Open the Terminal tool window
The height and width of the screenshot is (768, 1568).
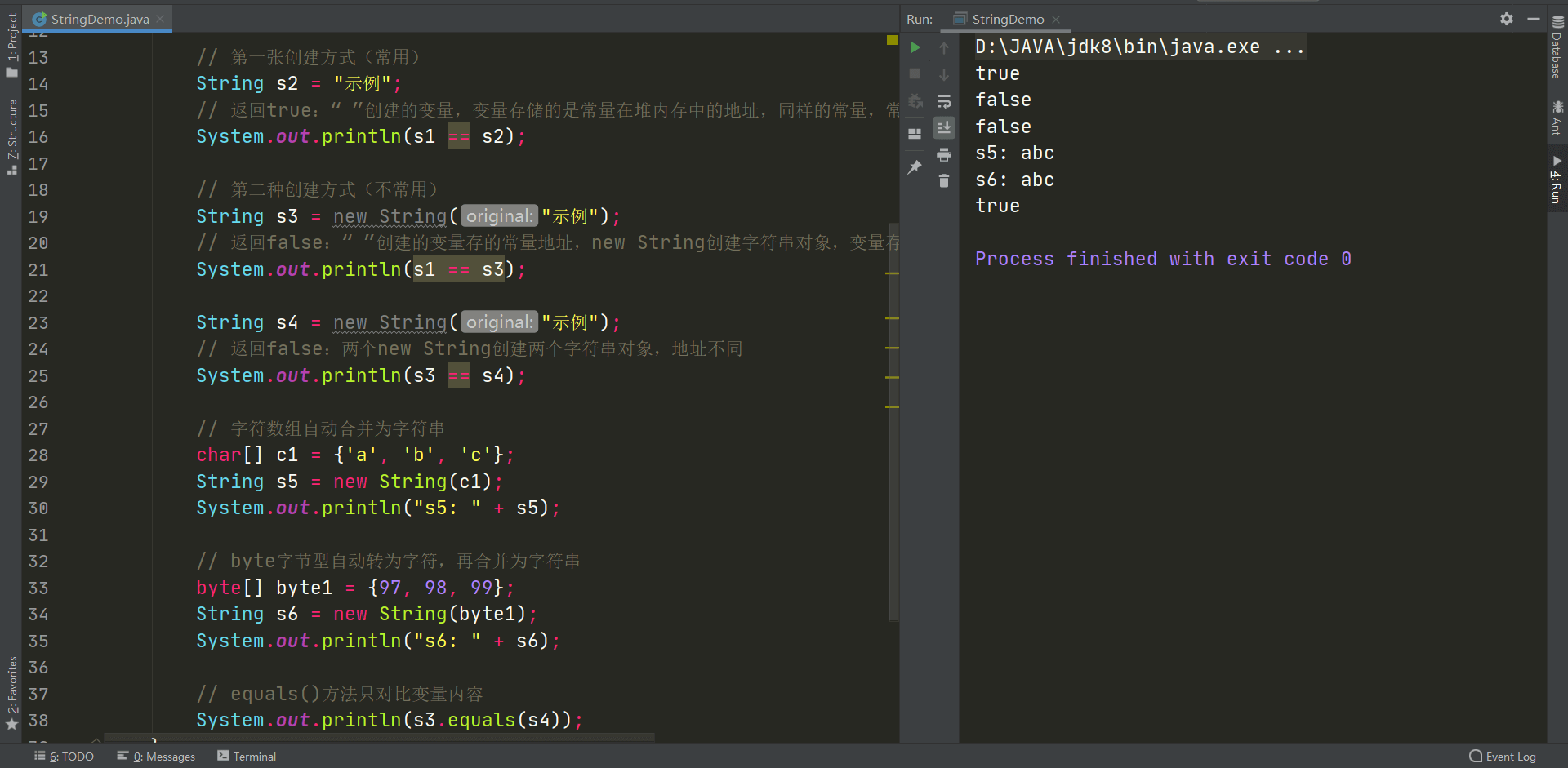247,757
